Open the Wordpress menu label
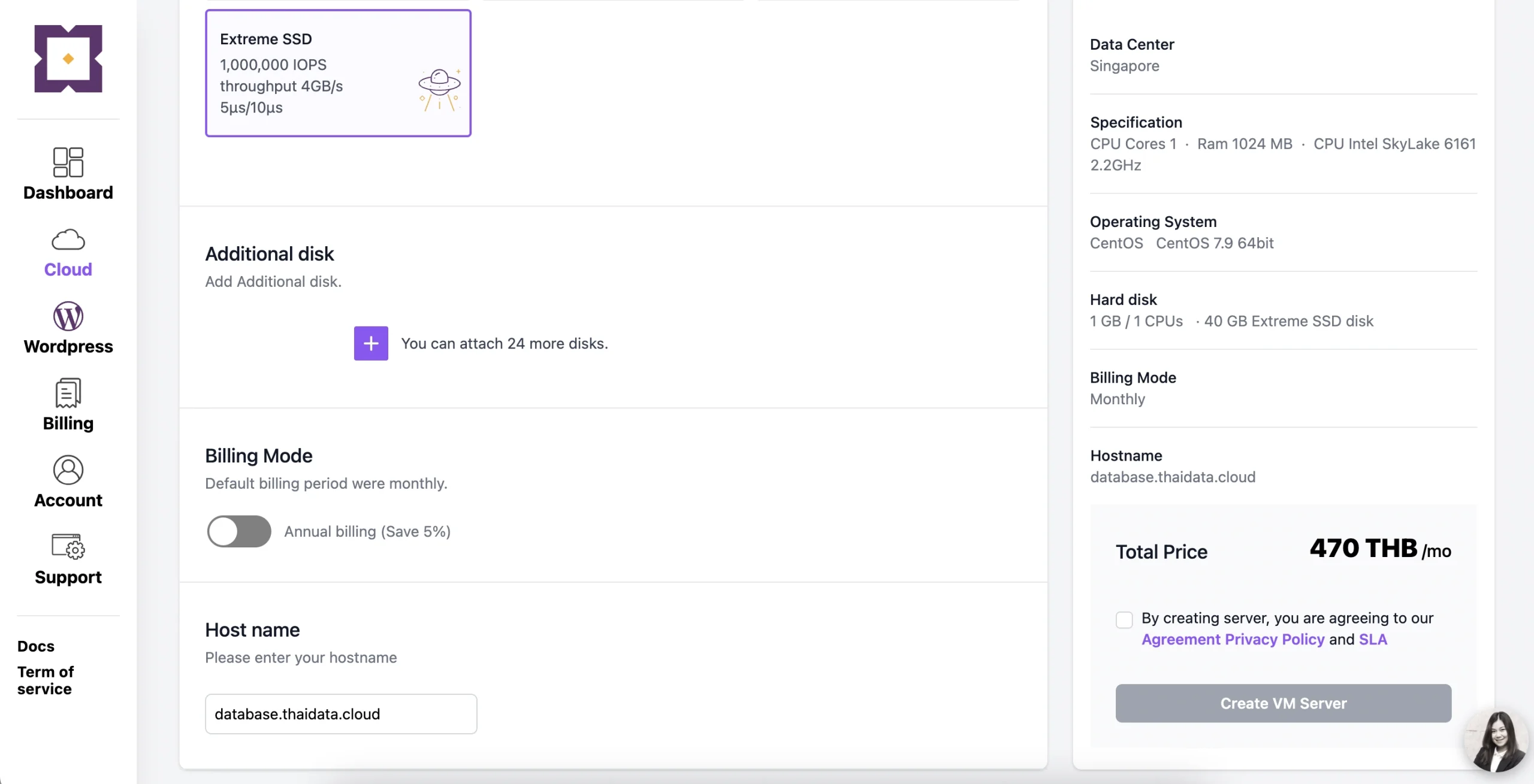This screenshot has width=1534, height=784. (x=68, y=346)
